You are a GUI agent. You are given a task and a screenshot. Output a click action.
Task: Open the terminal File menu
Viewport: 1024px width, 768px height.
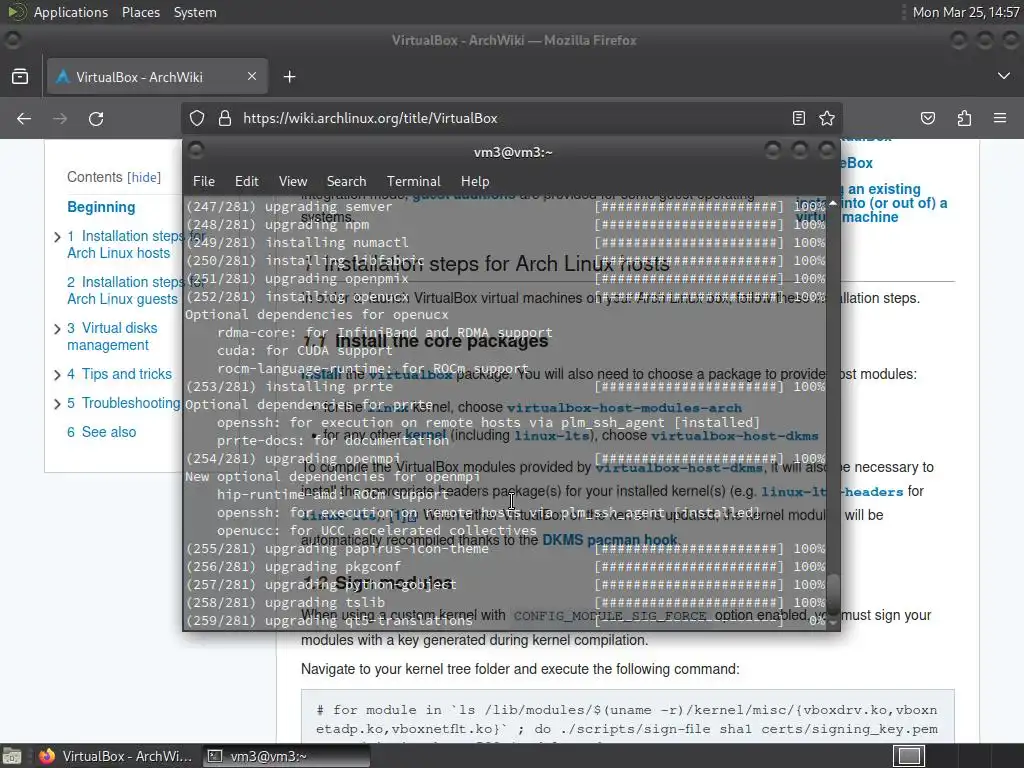click(204, 182)
